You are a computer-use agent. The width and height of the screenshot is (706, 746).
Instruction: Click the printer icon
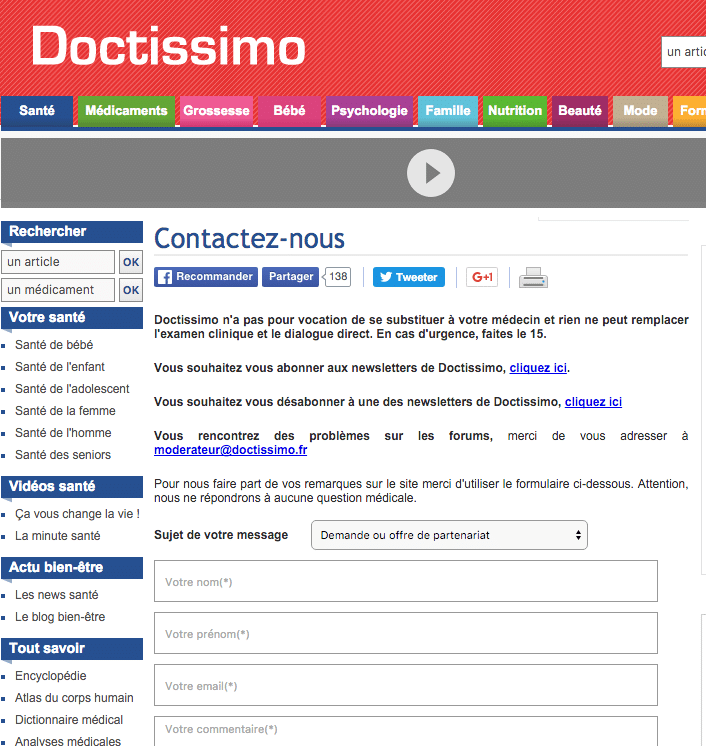coord(533,277)
